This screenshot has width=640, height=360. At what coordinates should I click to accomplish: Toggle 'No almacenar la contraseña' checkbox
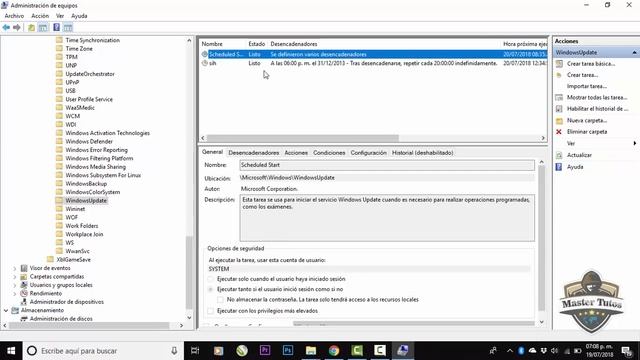220,300
